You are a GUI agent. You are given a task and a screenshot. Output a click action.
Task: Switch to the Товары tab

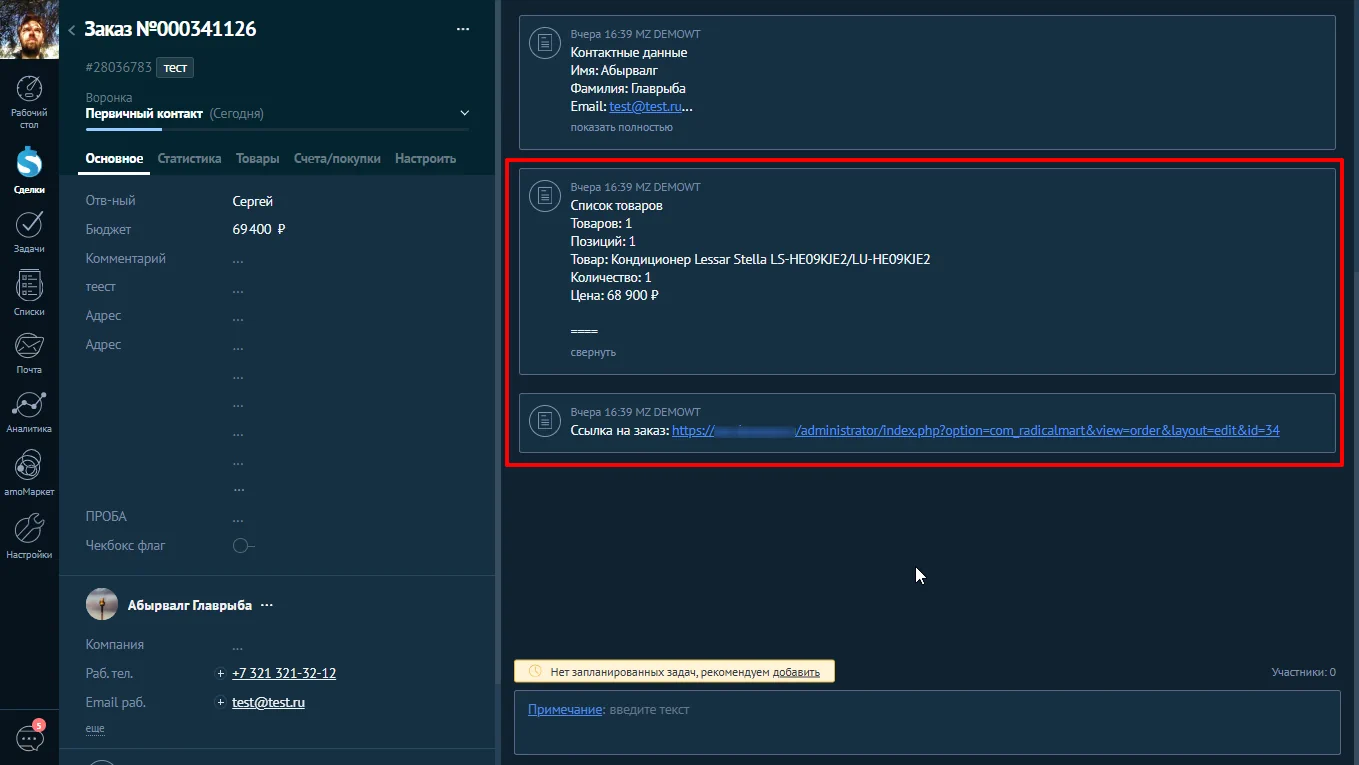click(257, 158)
